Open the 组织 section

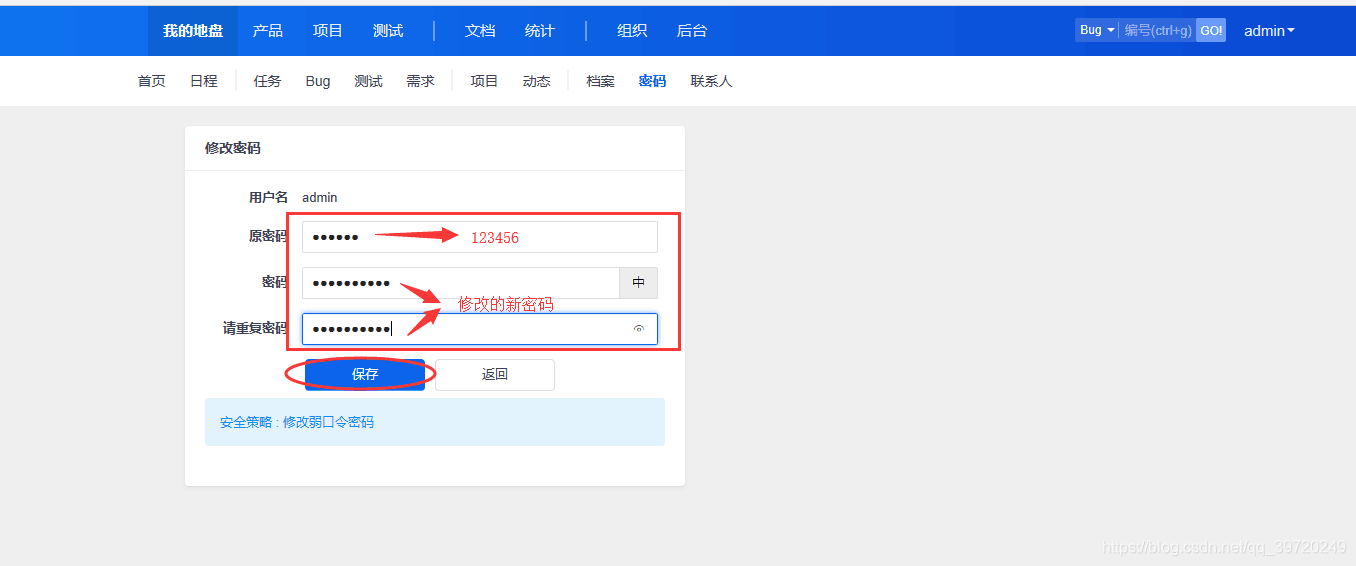[632, 31]
